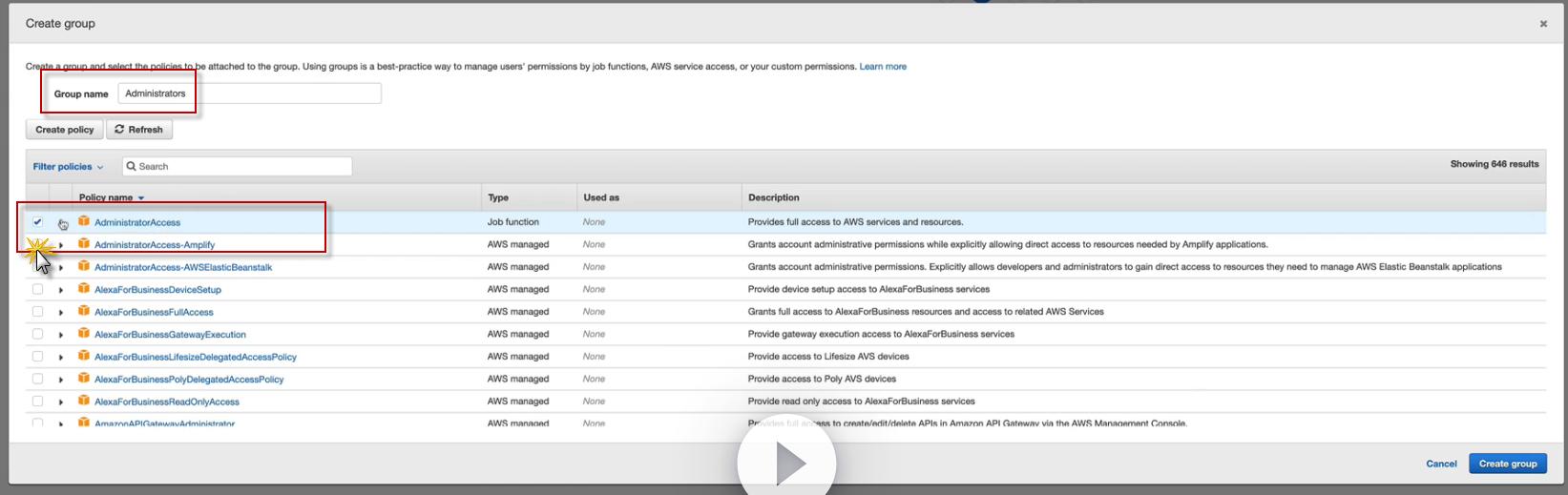This screenshot has height=495, width=1568.
Task: Click into the policy Search field
Action: tap(237, 166)
